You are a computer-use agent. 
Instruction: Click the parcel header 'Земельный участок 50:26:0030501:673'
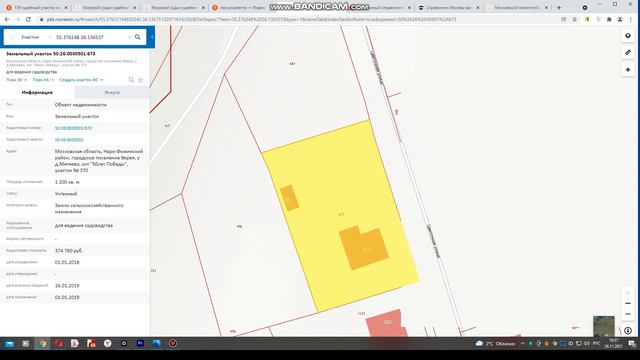(x=51, y=54)
